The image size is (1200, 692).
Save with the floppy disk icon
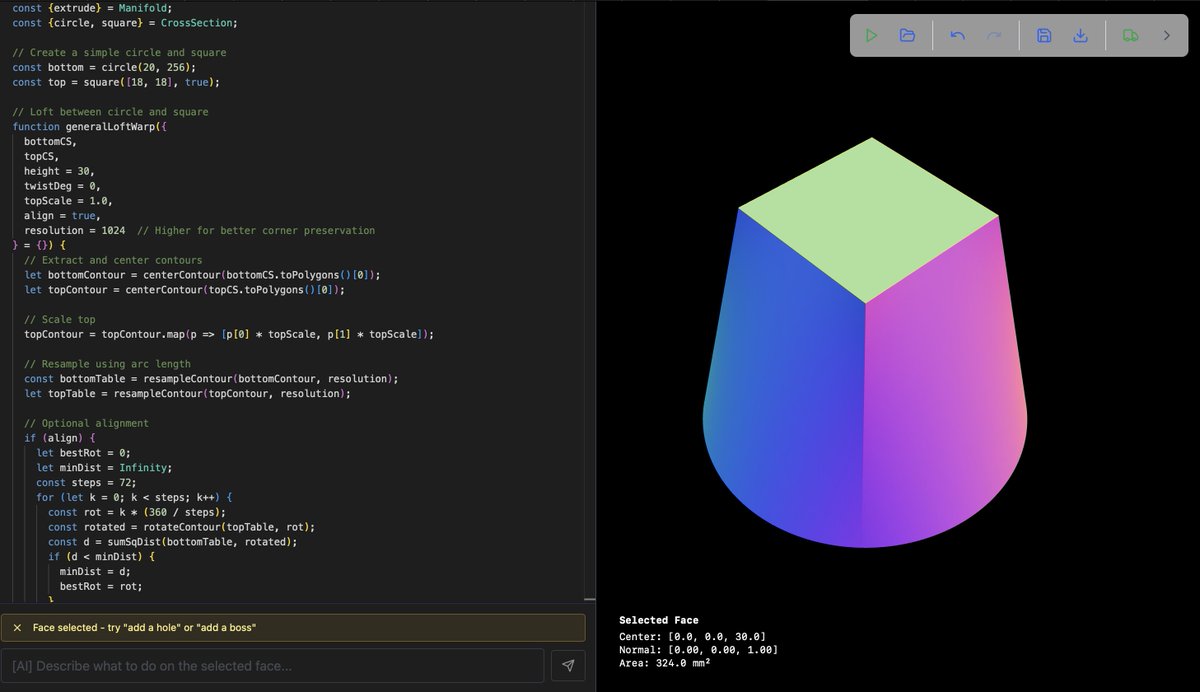click(1044, 36)
